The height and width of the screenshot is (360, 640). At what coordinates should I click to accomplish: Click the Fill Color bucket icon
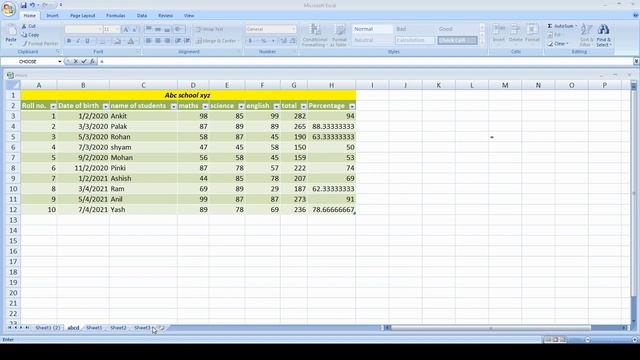pos(118,41)
